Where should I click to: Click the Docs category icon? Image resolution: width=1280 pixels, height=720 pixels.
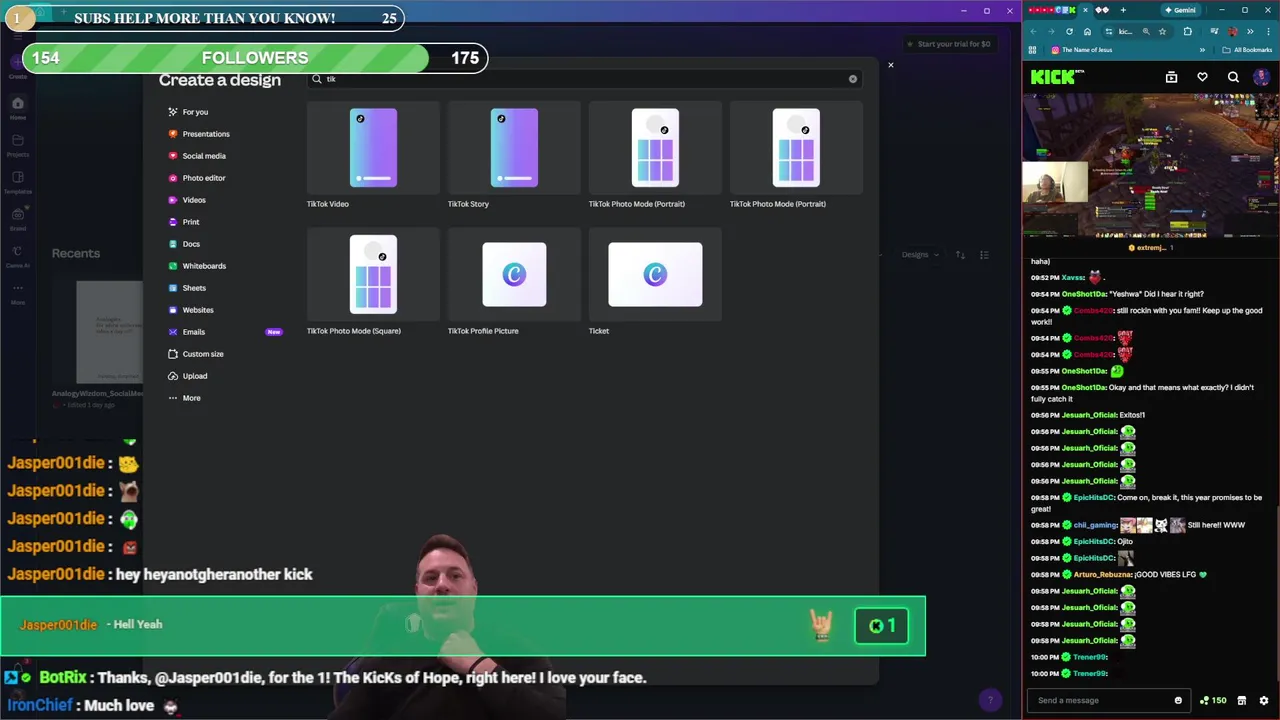pyautogui.click(x=173, y=244)
